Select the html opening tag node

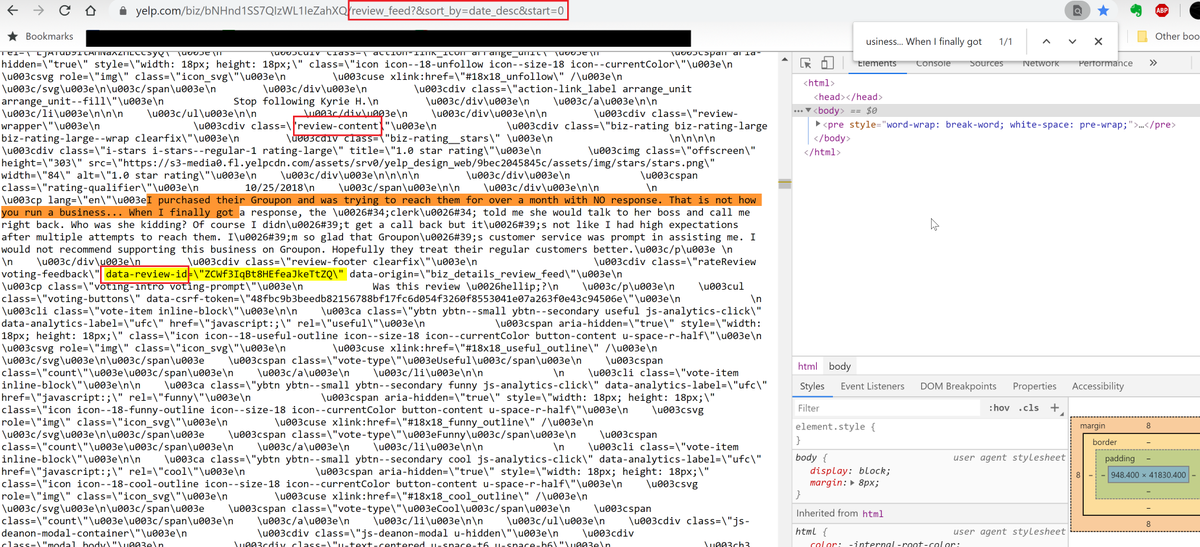pos(819,83)
